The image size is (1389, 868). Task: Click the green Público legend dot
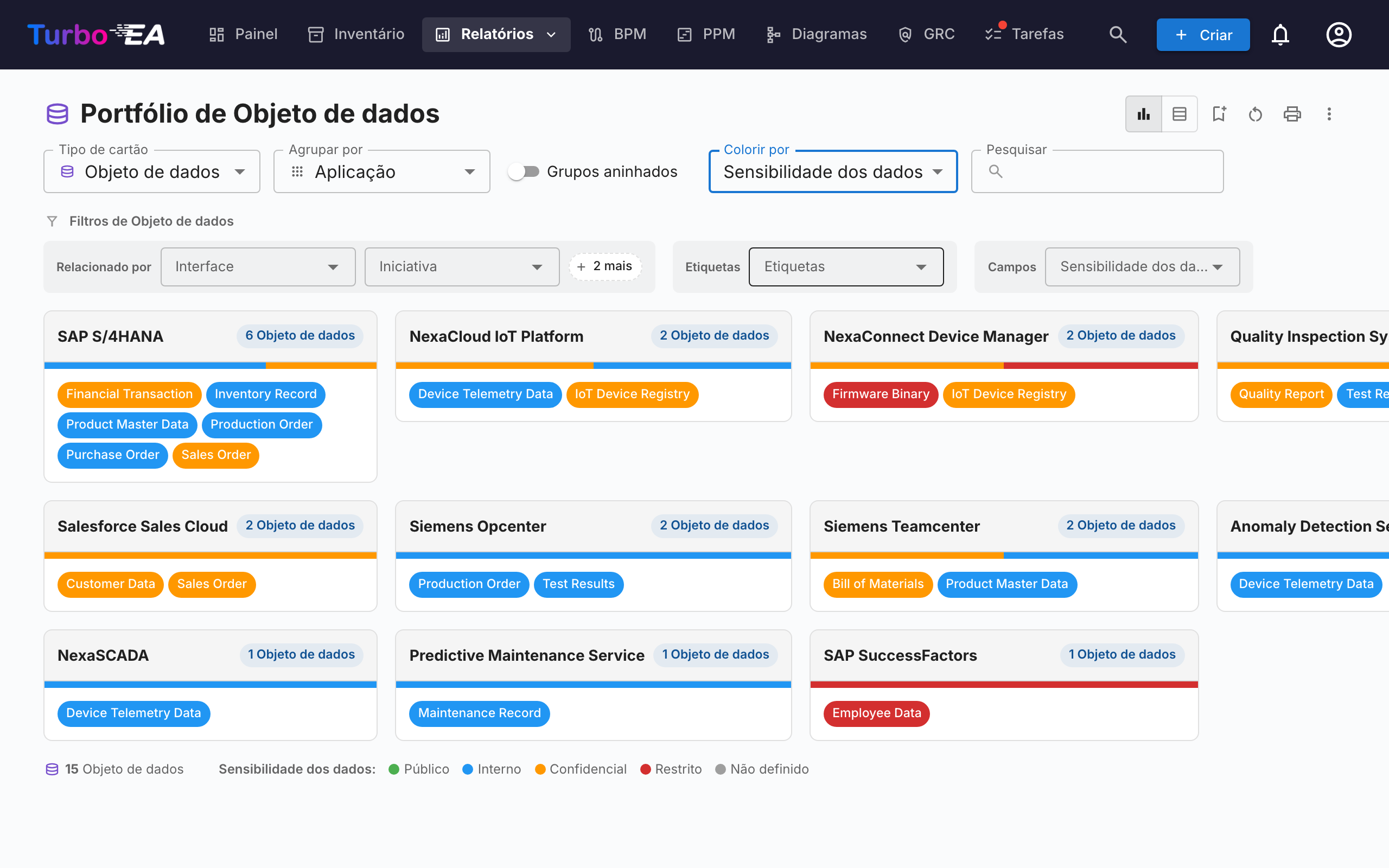394,769
